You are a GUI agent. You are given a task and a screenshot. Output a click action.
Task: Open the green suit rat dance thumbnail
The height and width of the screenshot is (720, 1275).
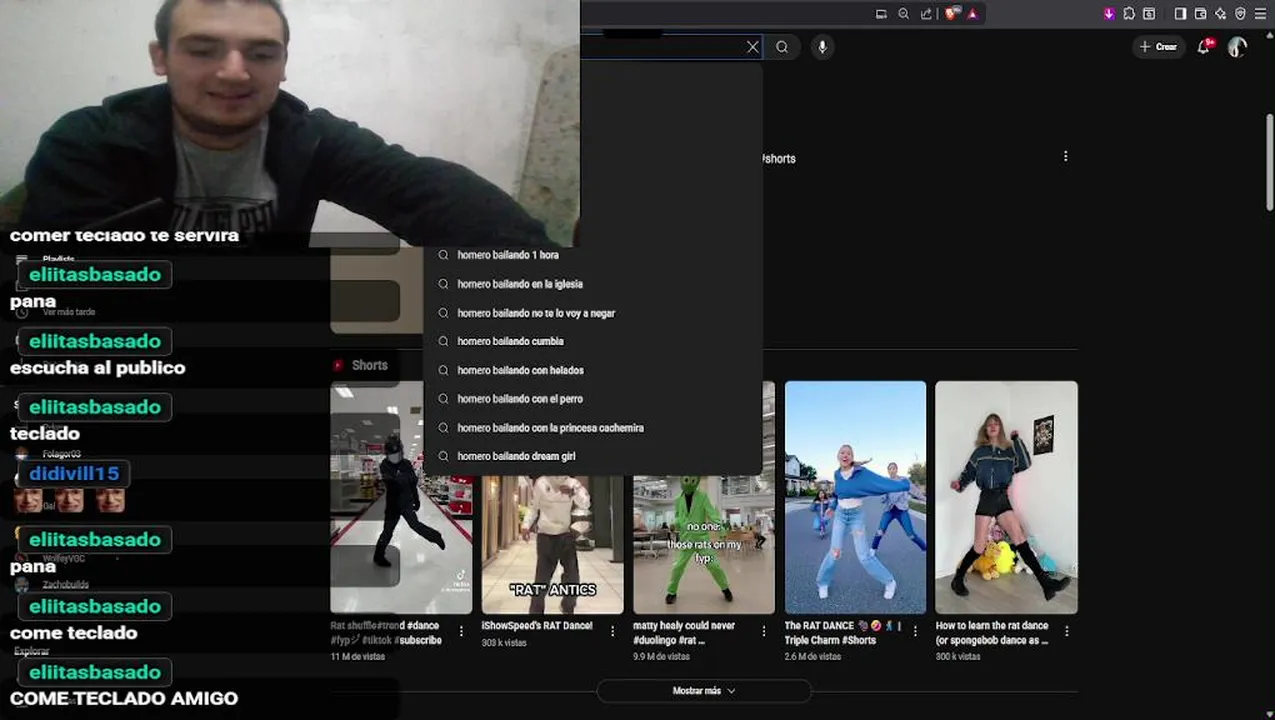(704, 545)
